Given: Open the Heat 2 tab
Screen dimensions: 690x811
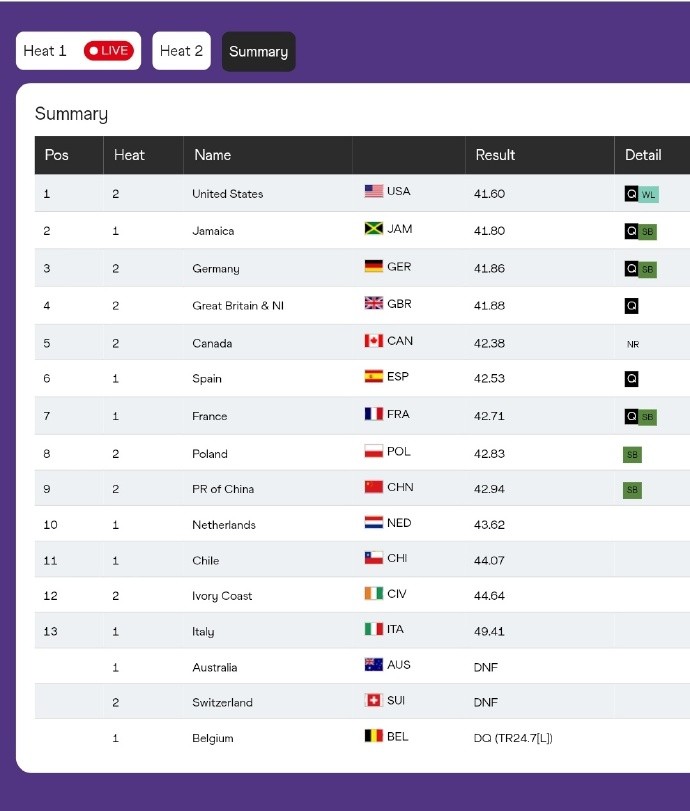Looking at the screenshot, I should click(181, 51).
